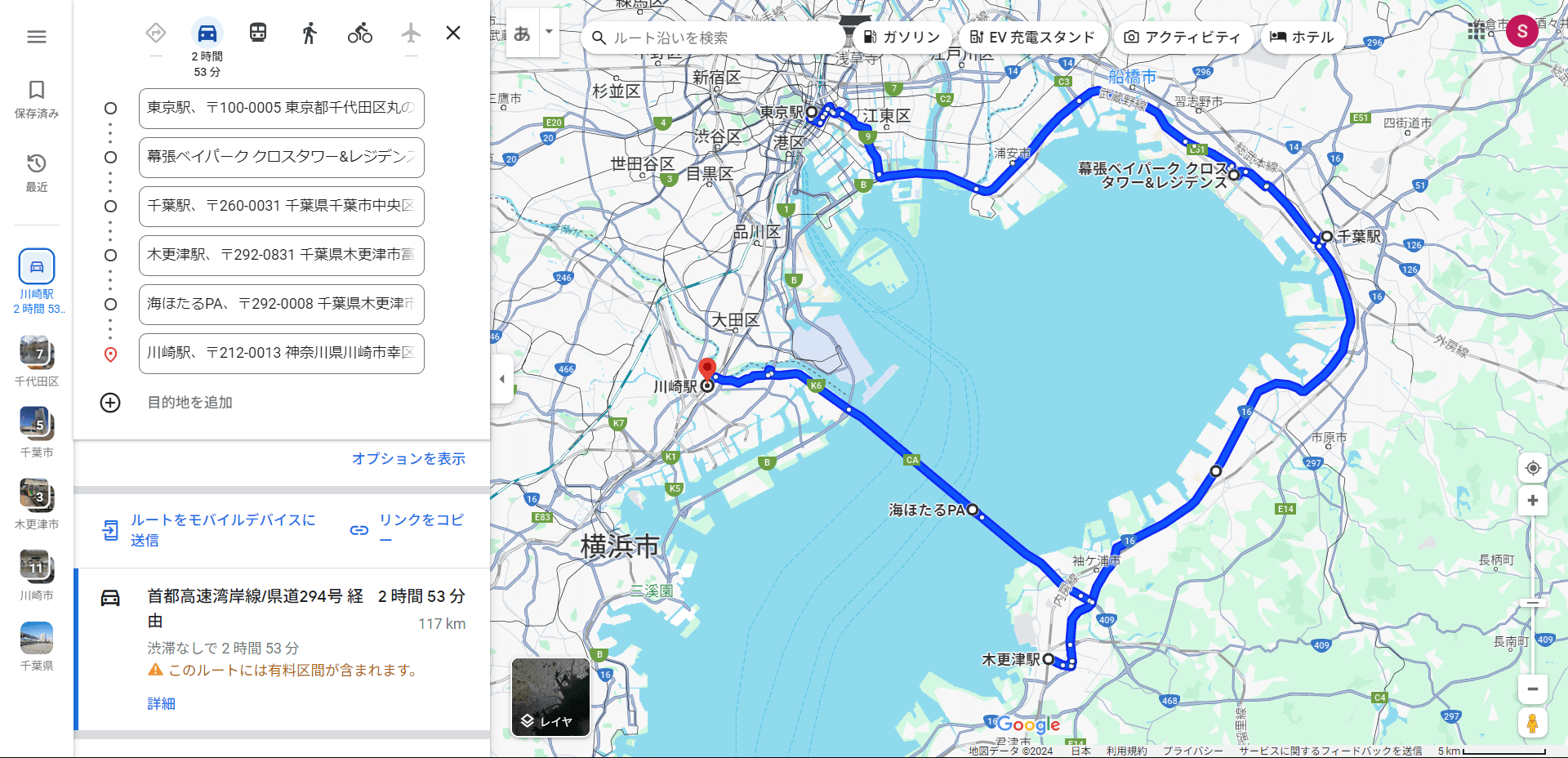
Task: Show route options (オプションを表示)
Action: point(408,459)
